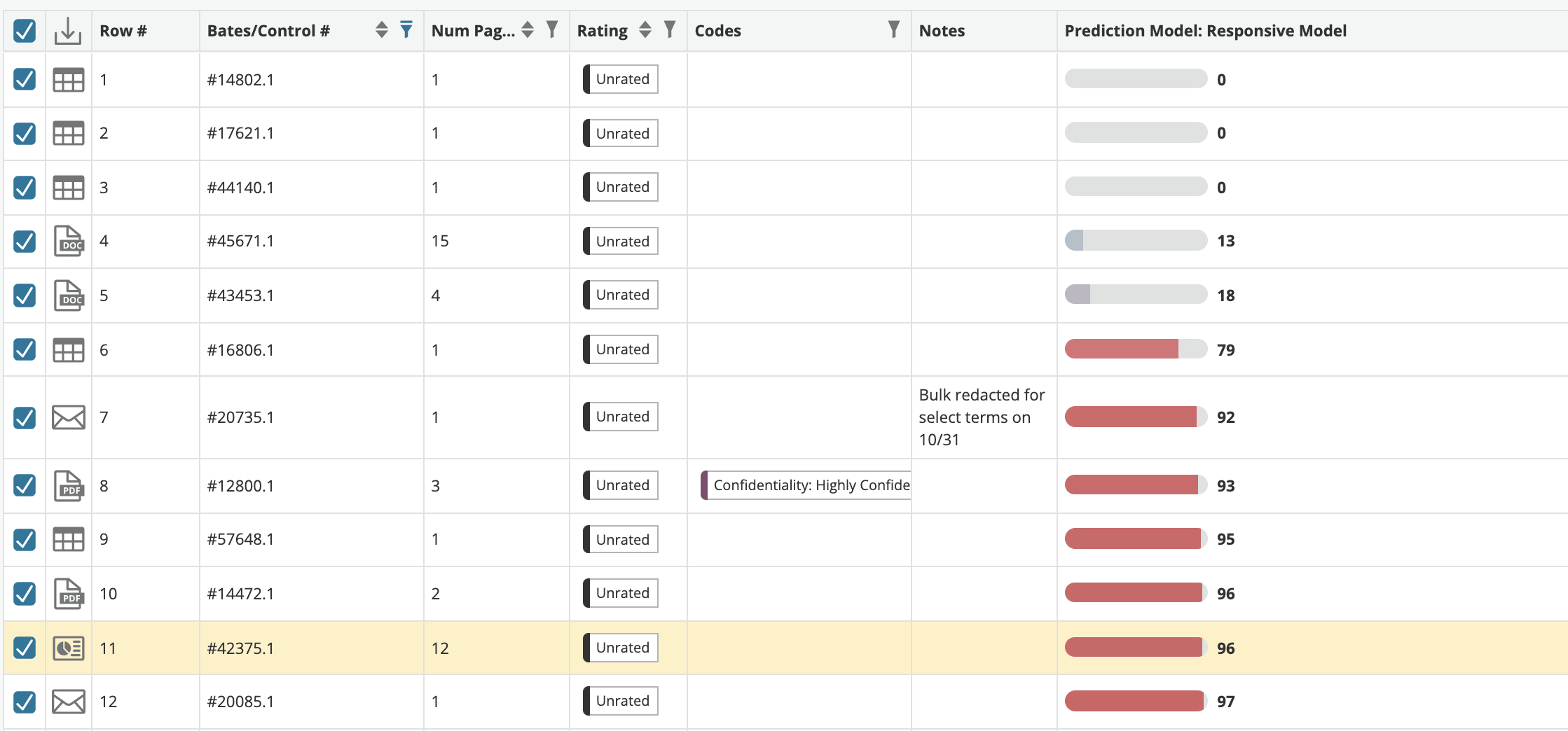Open email icon for #20735.1
Image resolution: width=1568 pixels, height=731 pixels.
click(69, 417)
